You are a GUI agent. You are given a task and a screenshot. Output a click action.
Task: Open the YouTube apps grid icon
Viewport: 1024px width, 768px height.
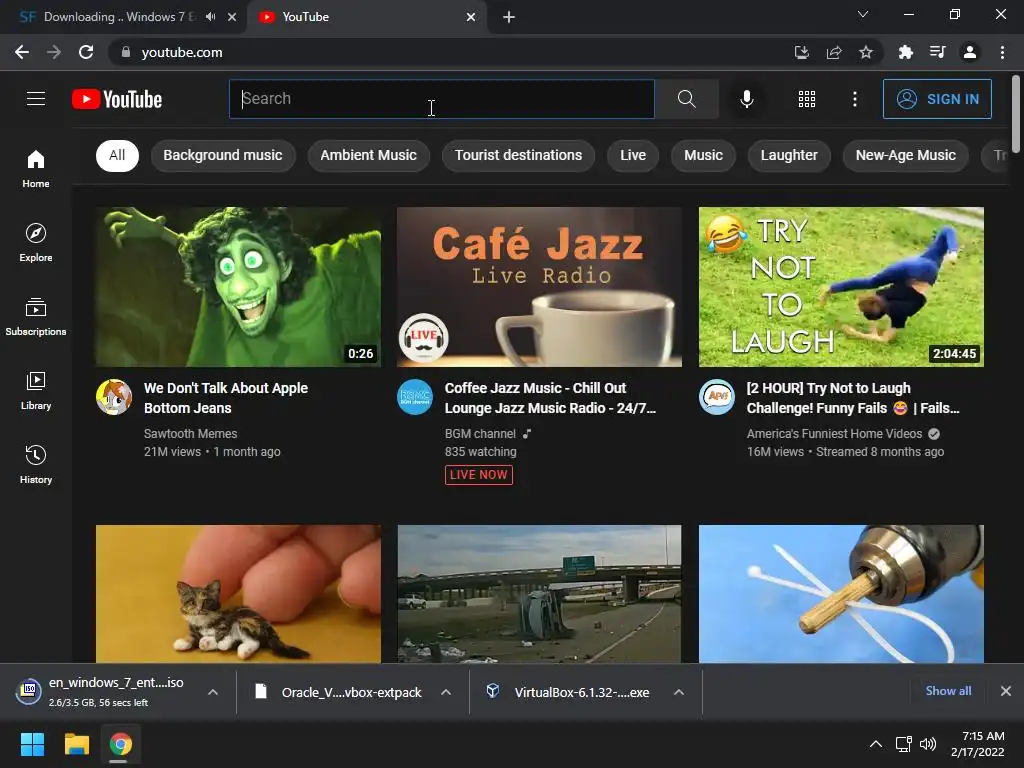coord(807,99)
